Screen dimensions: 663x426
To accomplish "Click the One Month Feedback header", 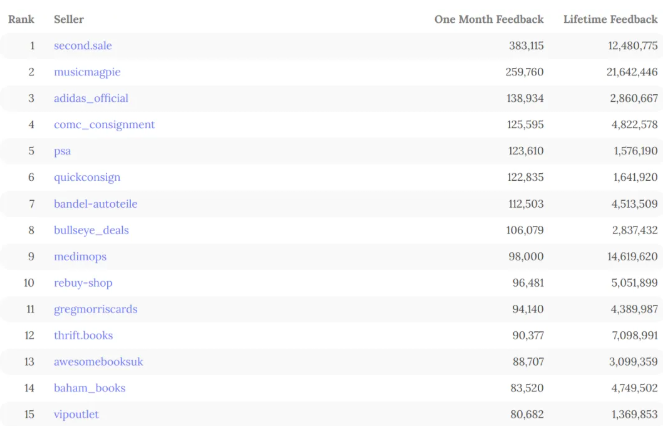I will click(x=489, y=19).
